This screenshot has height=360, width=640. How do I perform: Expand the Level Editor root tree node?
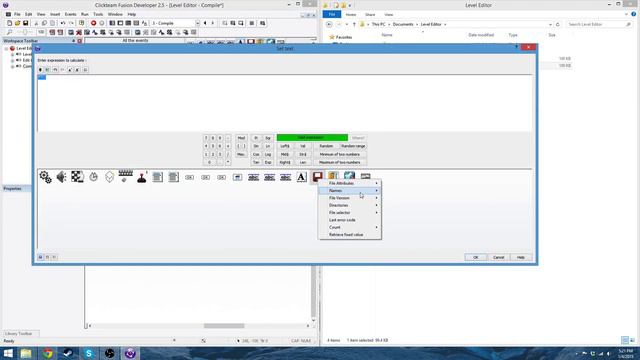[x=7, y=48]
